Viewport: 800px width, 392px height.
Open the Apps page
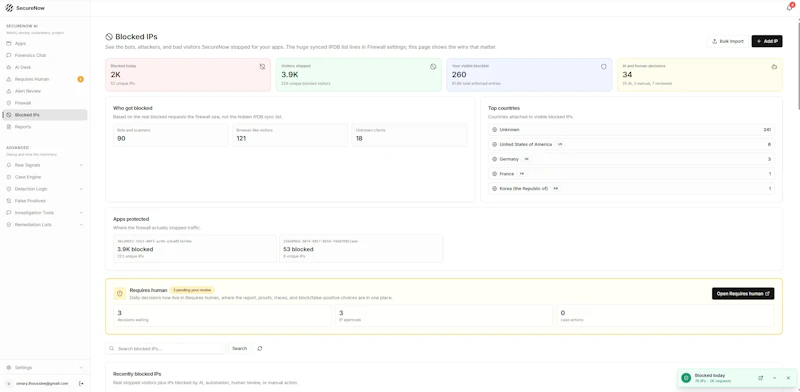point(45,43)
